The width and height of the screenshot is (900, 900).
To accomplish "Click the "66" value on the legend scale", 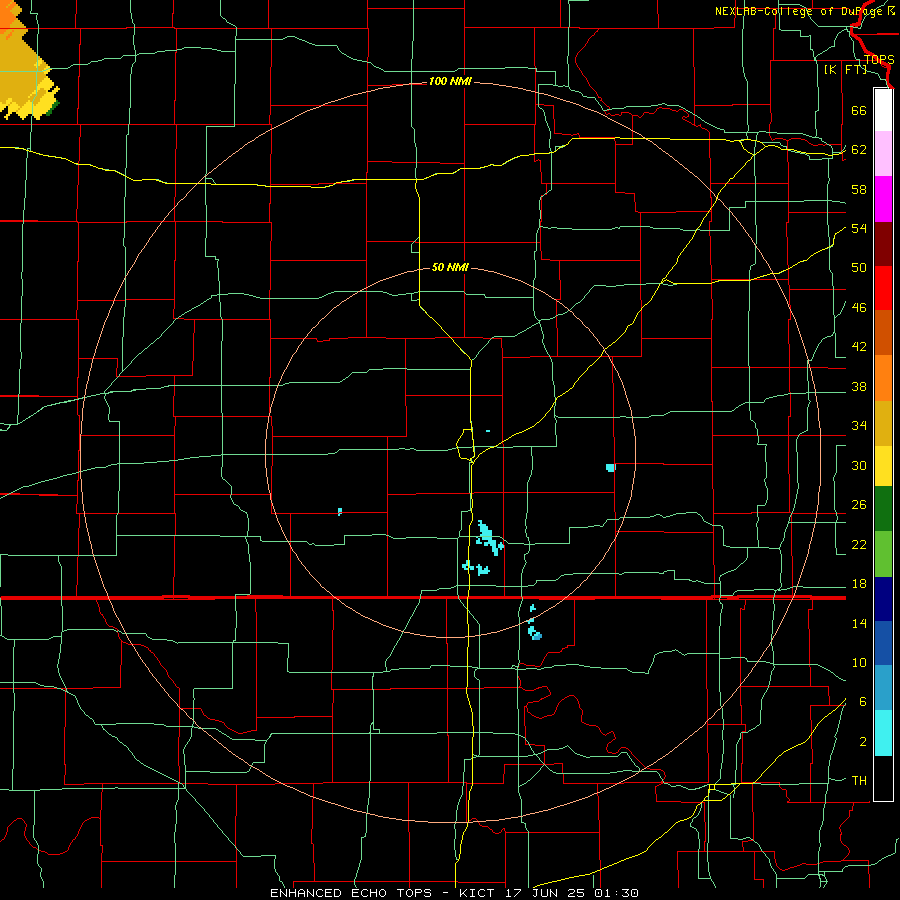I will click(859, 110).
